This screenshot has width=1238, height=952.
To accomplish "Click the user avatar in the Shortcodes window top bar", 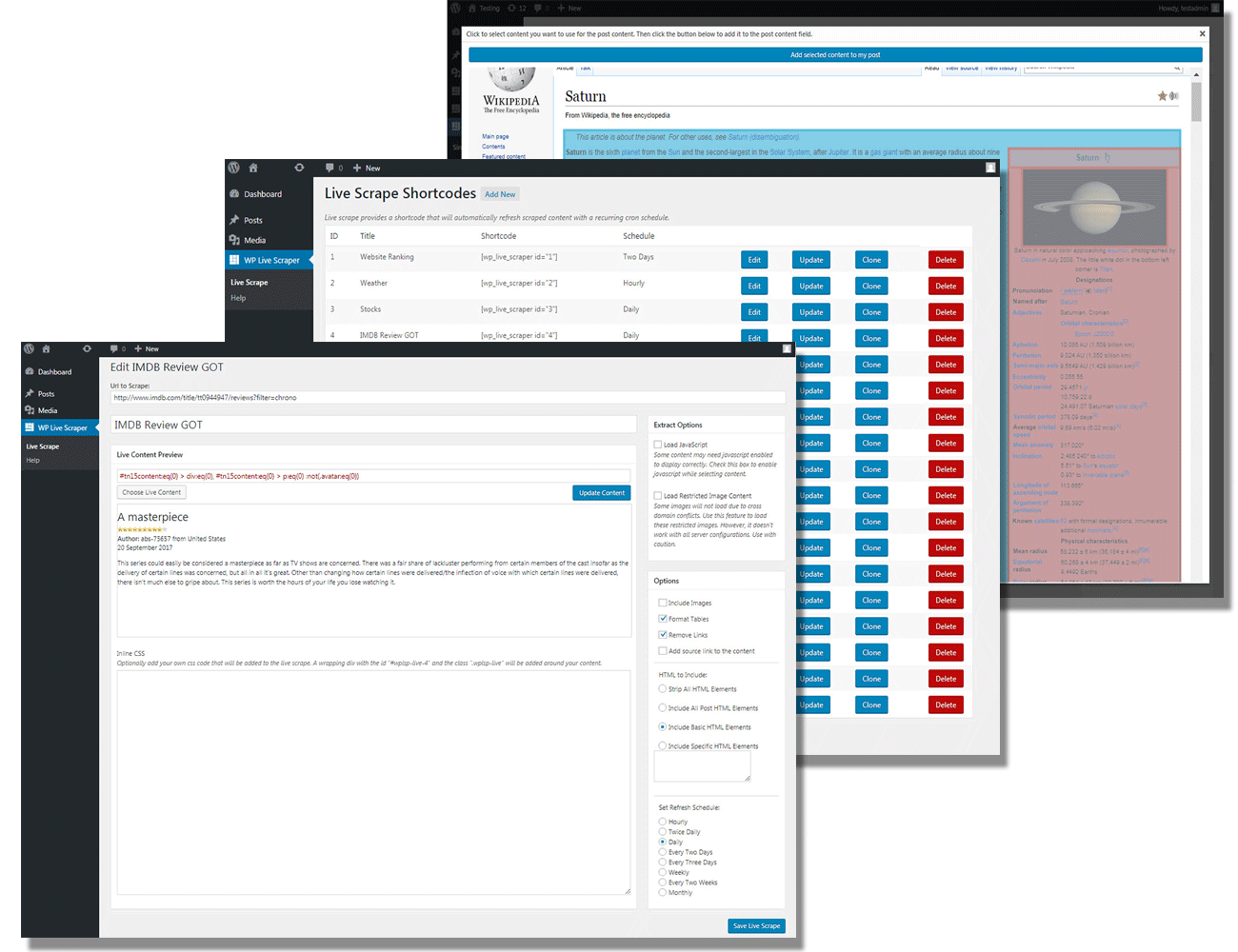I will click(x=990, y=168).
